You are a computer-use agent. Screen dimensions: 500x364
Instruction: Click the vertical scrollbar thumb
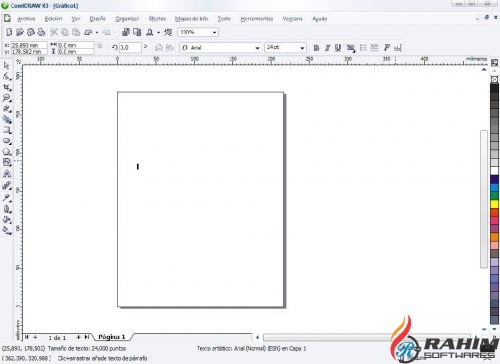pyautogui.click(x=483, y=199)
